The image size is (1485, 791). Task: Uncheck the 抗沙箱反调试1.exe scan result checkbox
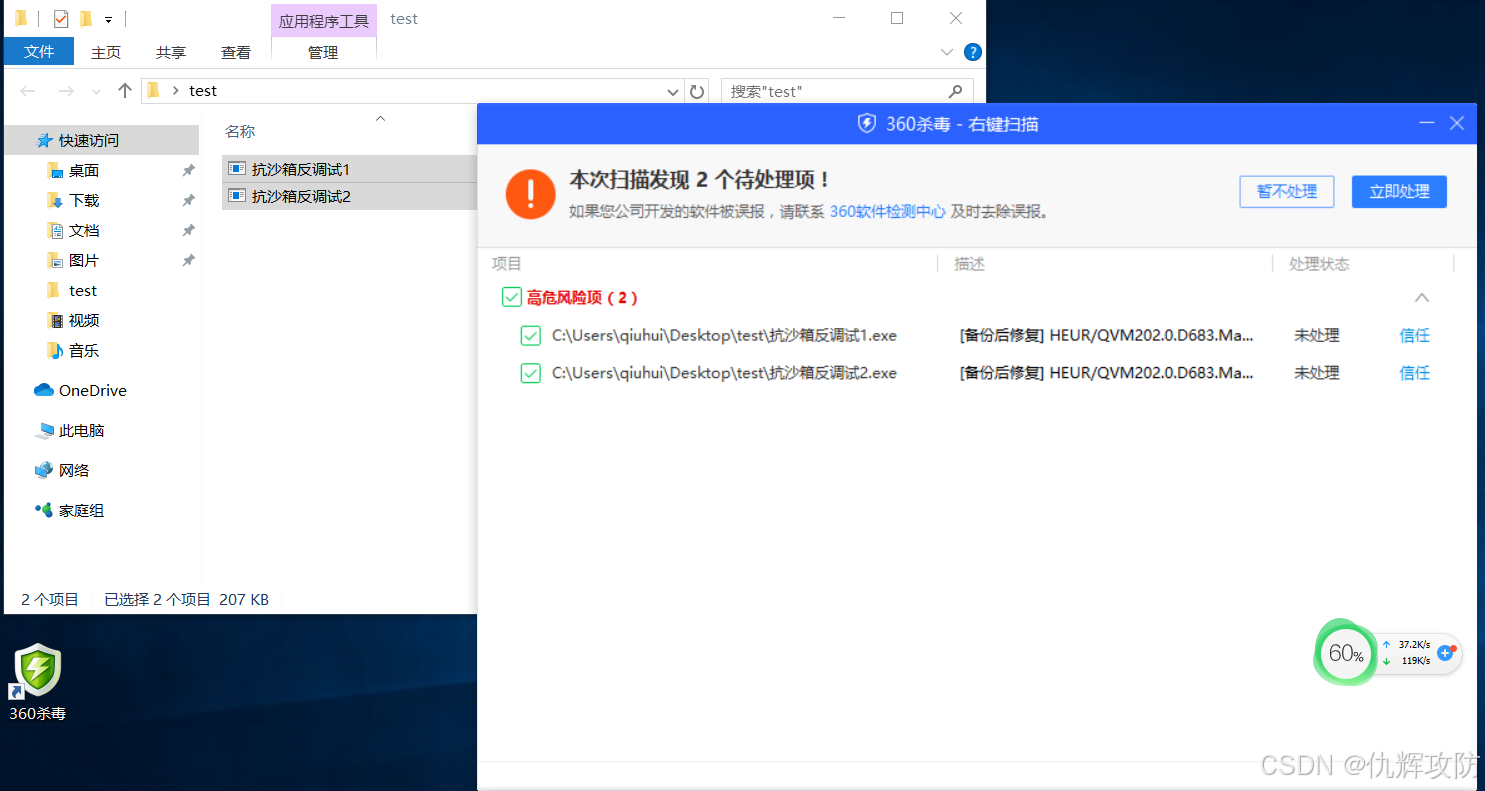[531, 336]
